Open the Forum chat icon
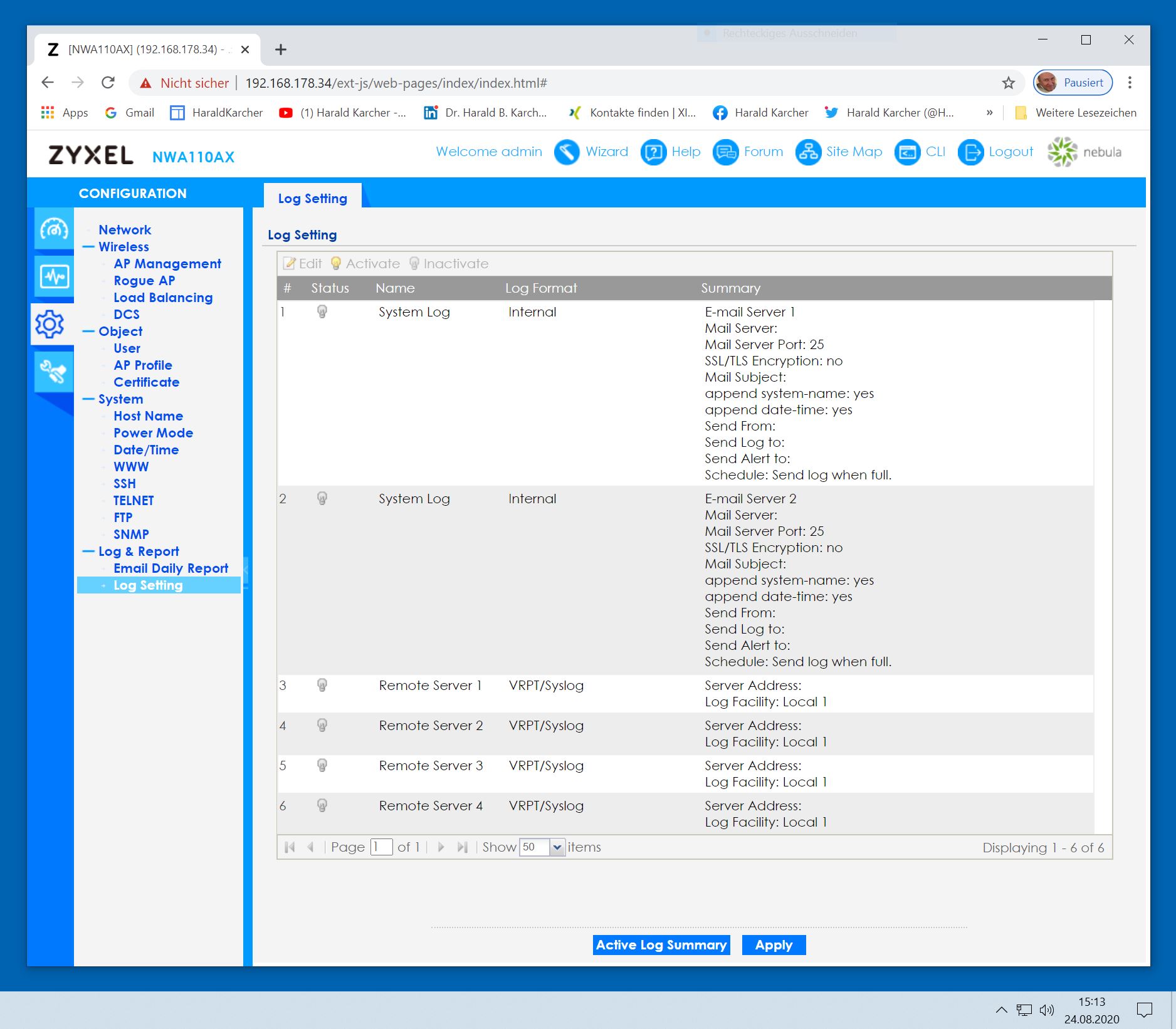The height and width of the screenshot is (1029, 1176). tap(725, 152)
